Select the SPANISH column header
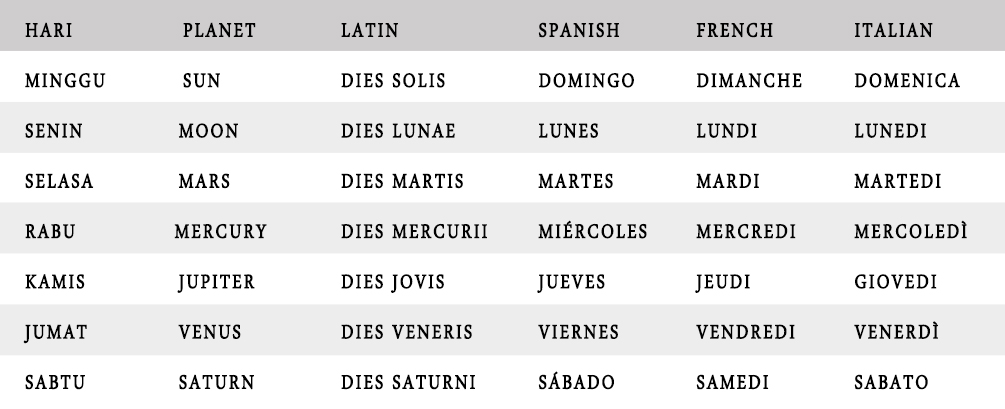 (579, 30)
